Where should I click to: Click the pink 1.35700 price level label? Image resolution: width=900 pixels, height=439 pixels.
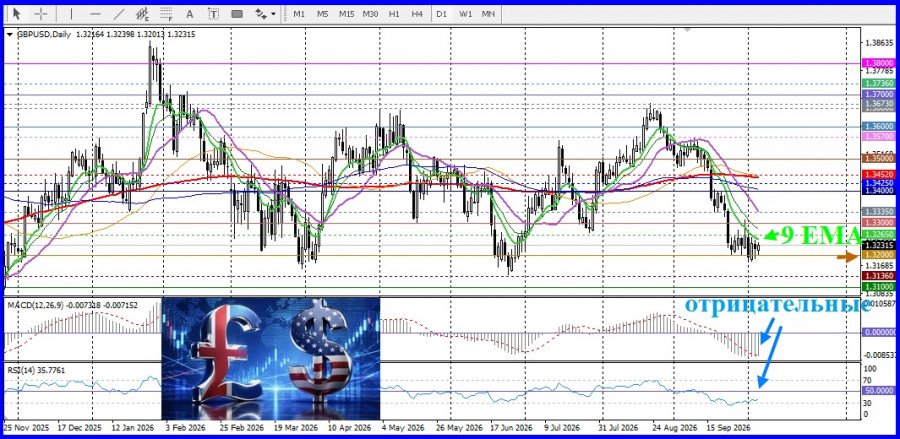click(x=879, y=137)
